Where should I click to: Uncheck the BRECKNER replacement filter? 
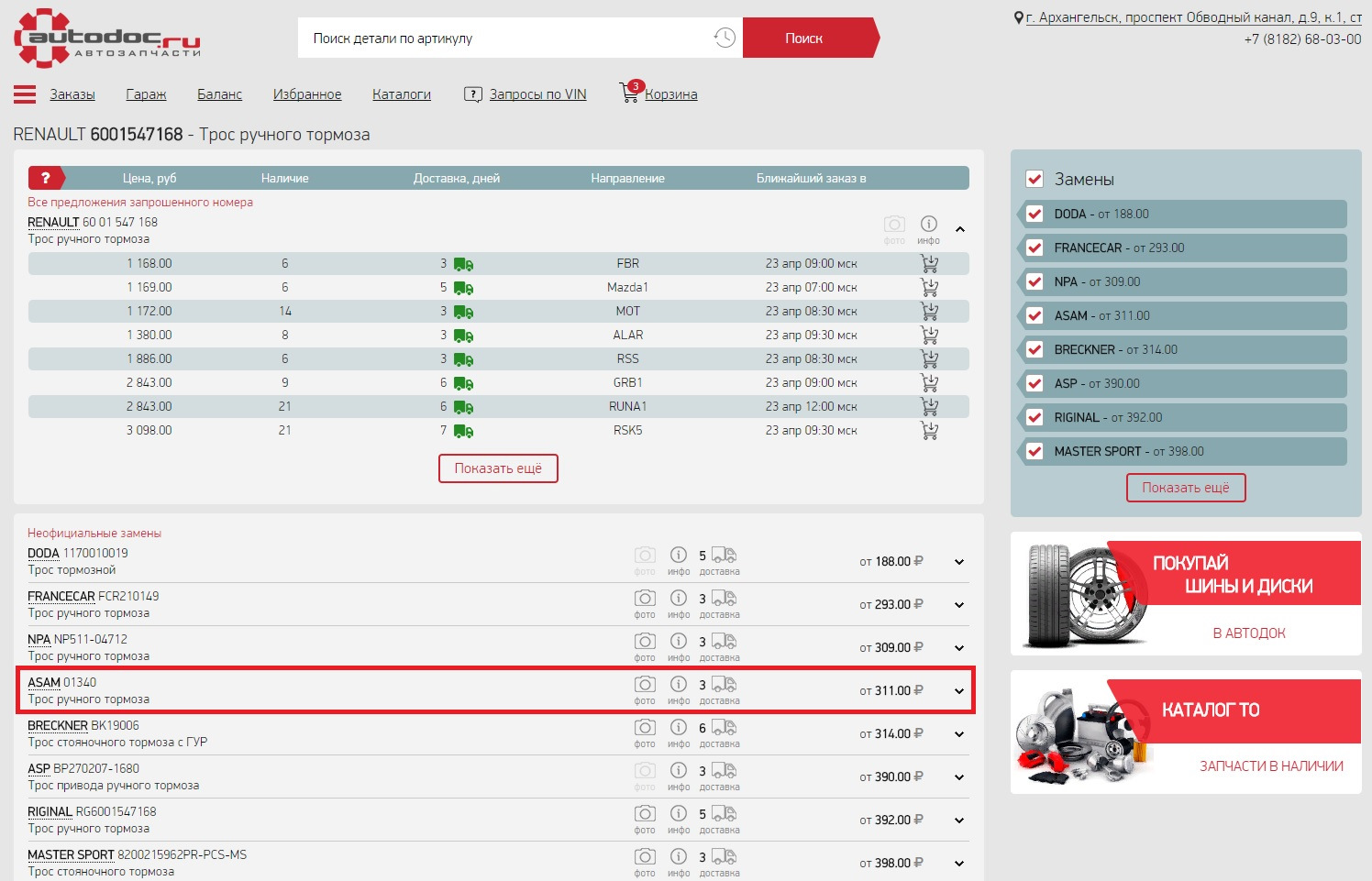coord(1035,349)
